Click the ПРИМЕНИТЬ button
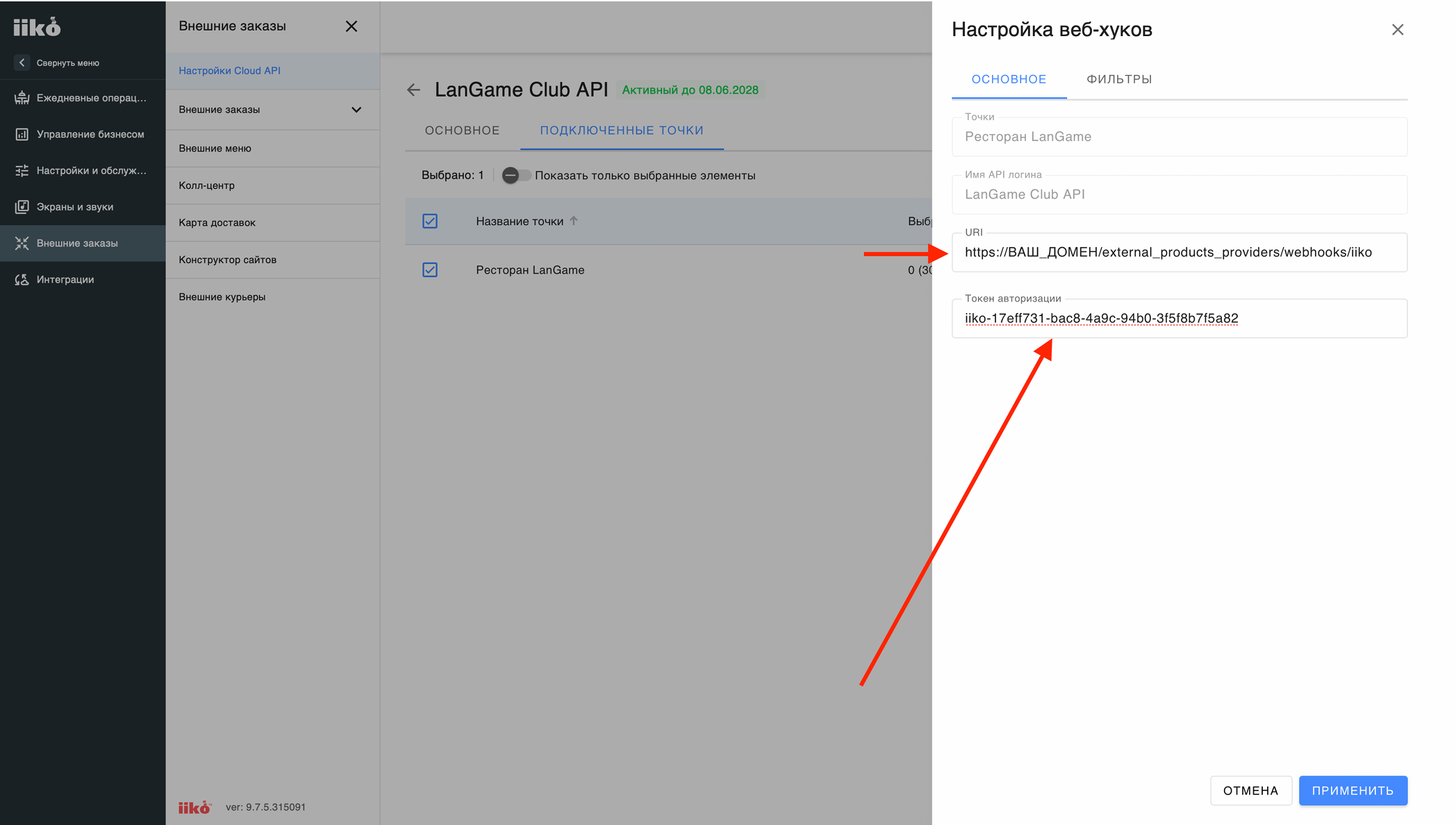This screenshot has height=825, width=1456. coord(1353,790)
